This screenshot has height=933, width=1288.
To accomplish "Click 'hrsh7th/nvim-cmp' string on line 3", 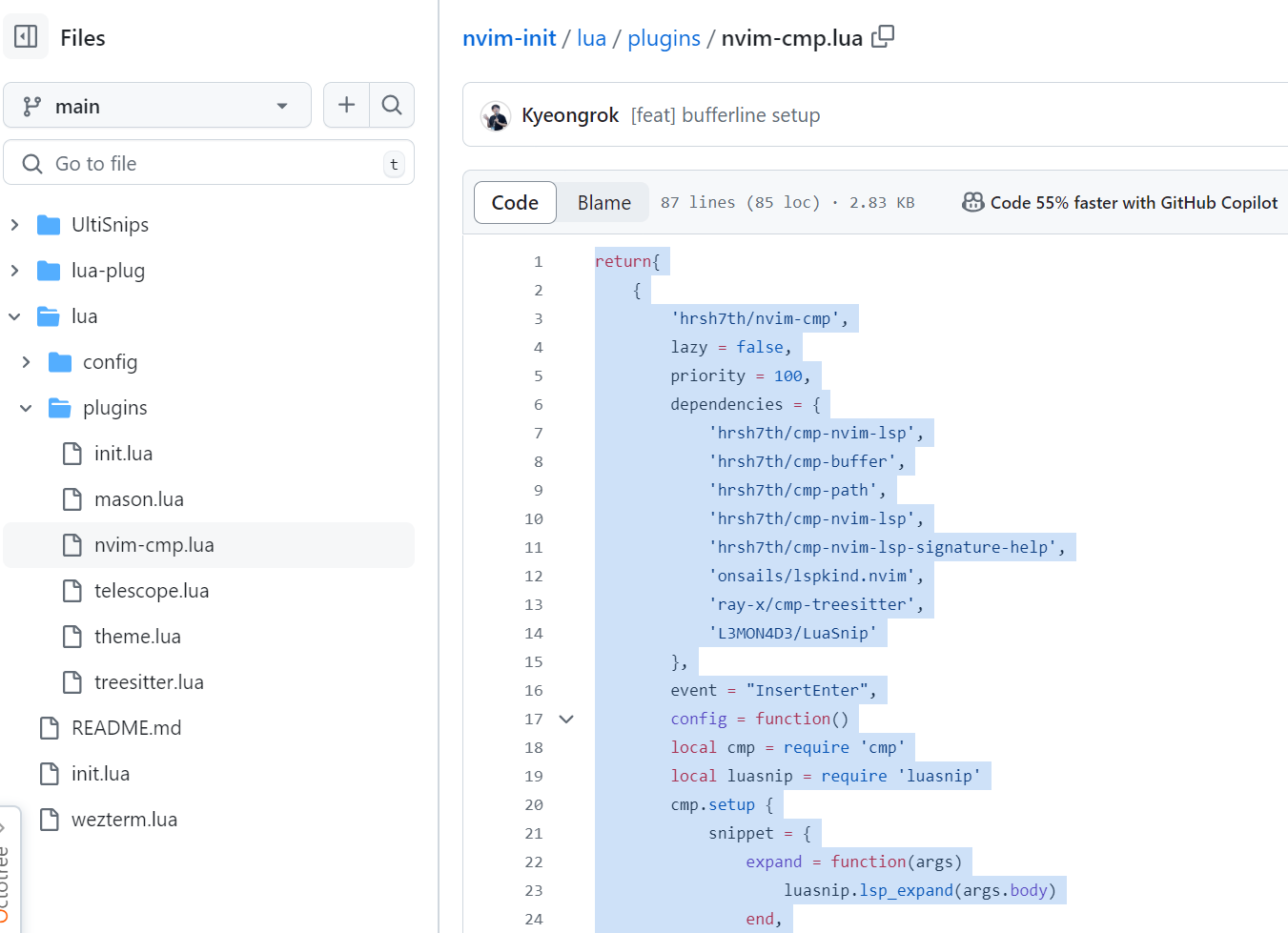I will [x=755, y=318].
